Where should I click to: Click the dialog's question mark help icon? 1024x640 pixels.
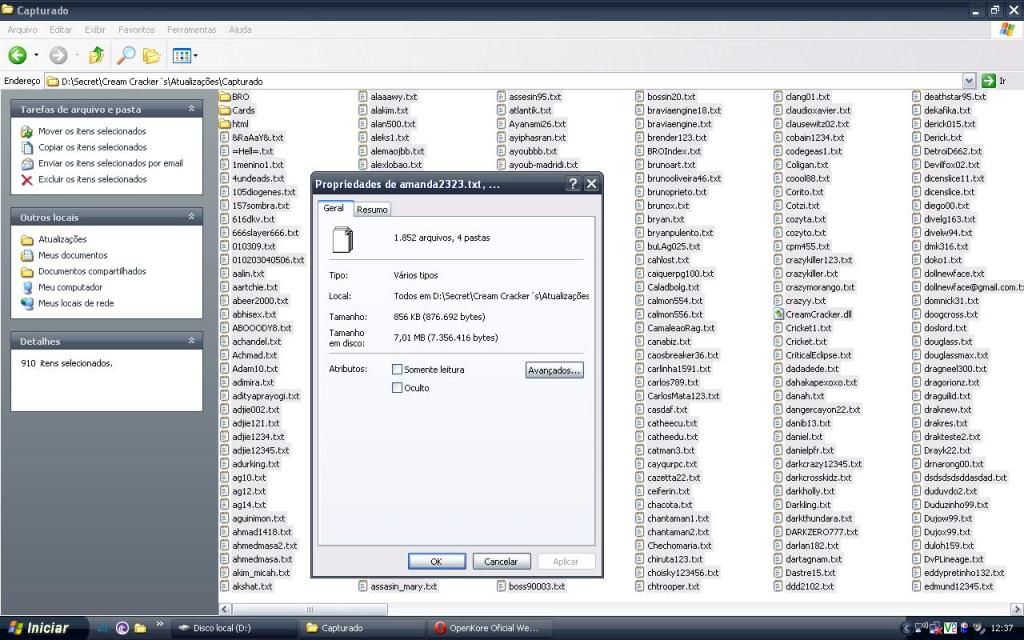[x=573, y=184]
